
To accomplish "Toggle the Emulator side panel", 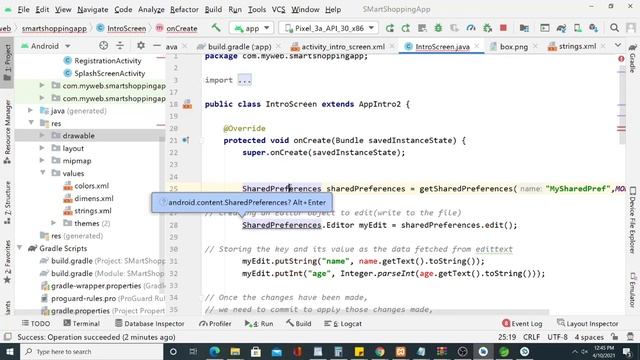I will coord(632,290).
